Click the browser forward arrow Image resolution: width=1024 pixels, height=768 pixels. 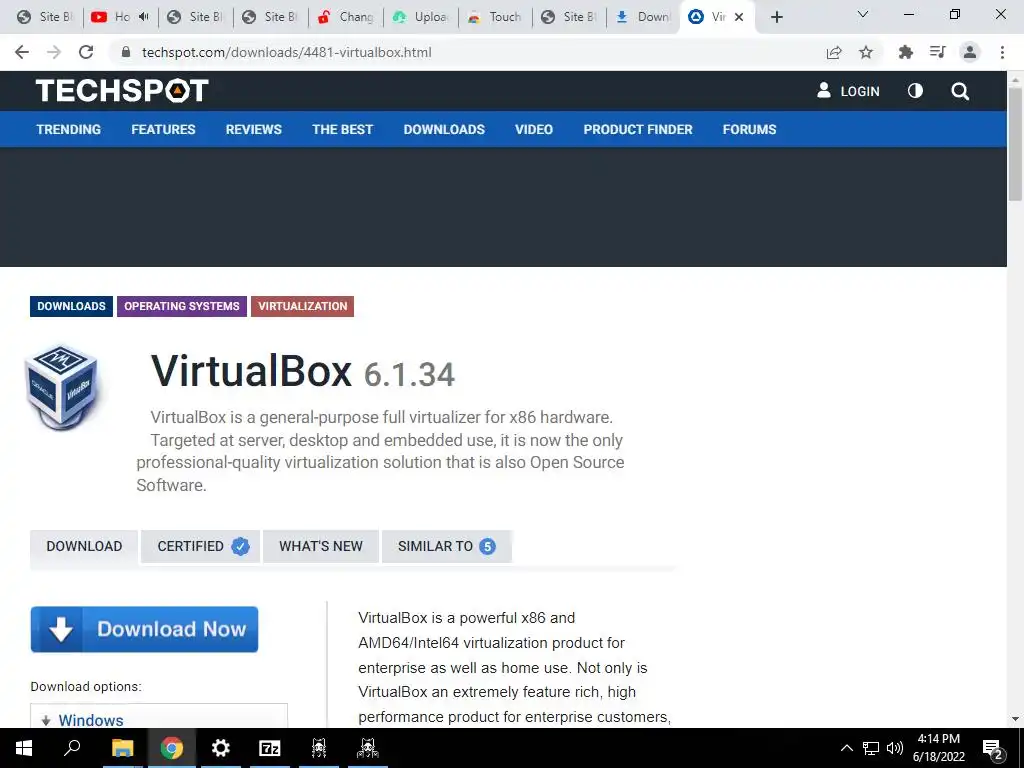(x=54, y=52)
